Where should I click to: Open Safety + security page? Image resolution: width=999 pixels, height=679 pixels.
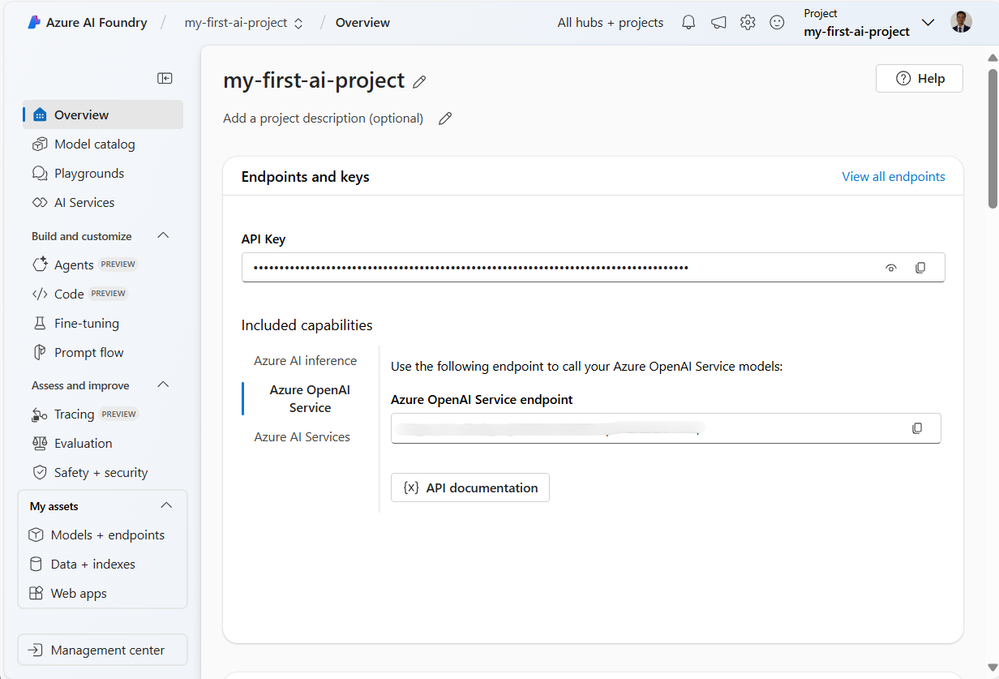pyautogui.click(x=103, y=473)
